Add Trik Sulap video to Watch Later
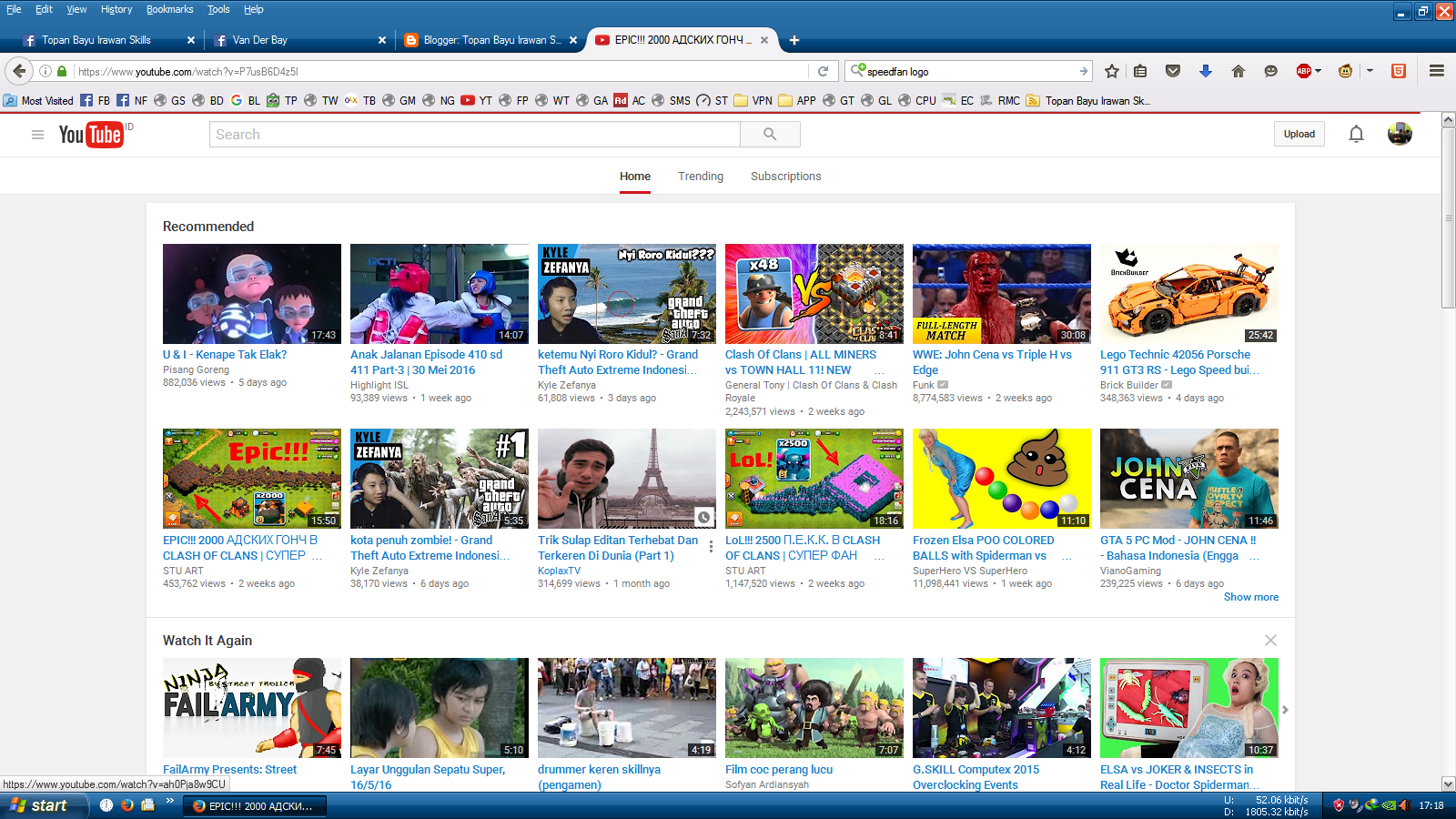The height and width of the screenshot is (819, 1456). pyautogui.click(x=704, y=517)
